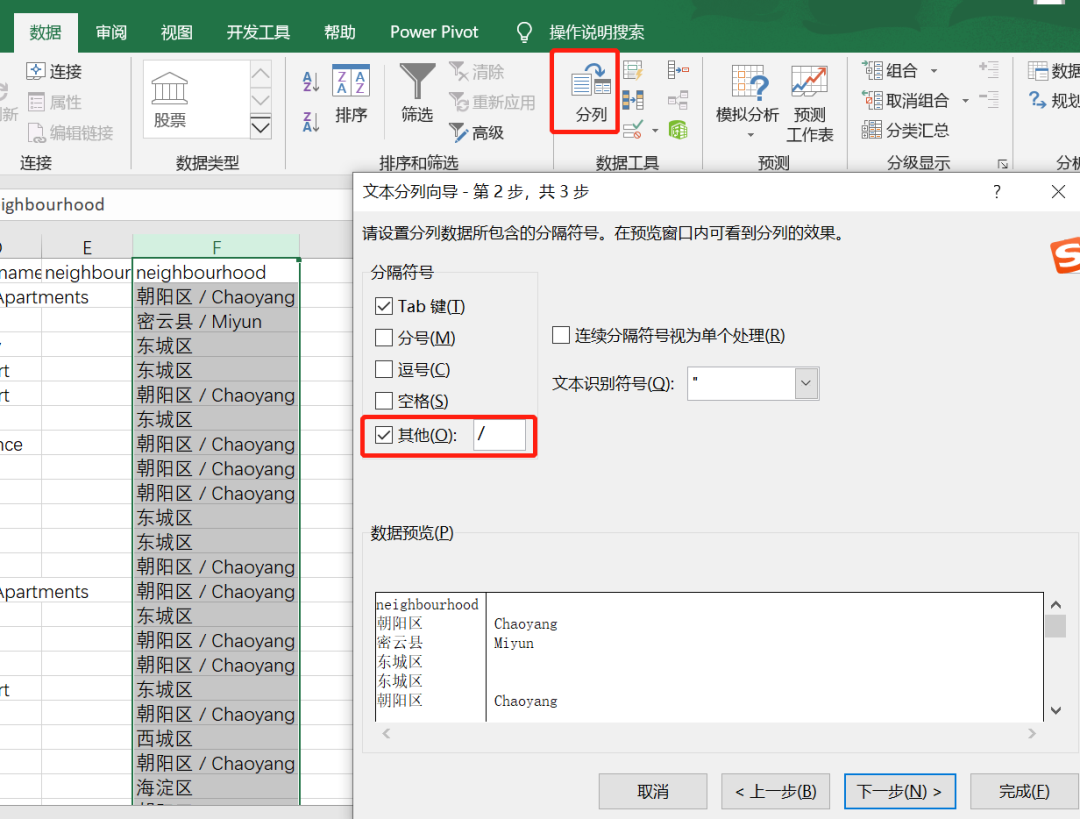Expand the 模拟分析 what-if dropdown

point(750,135)
